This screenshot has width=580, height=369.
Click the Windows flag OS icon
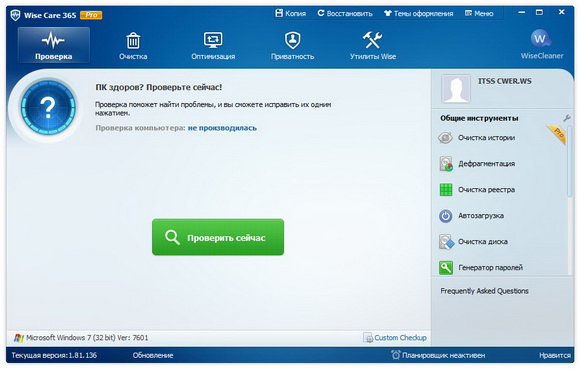pyautogui.click(x=18, y=338)
